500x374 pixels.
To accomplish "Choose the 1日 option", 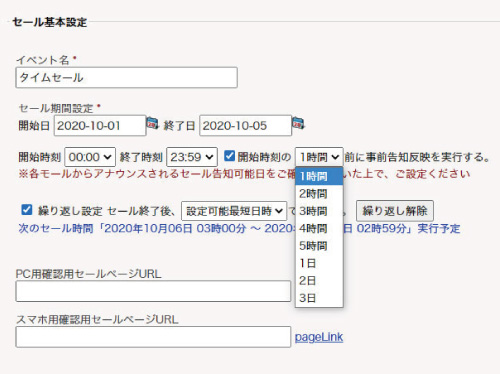I will (x=319, y=263).
